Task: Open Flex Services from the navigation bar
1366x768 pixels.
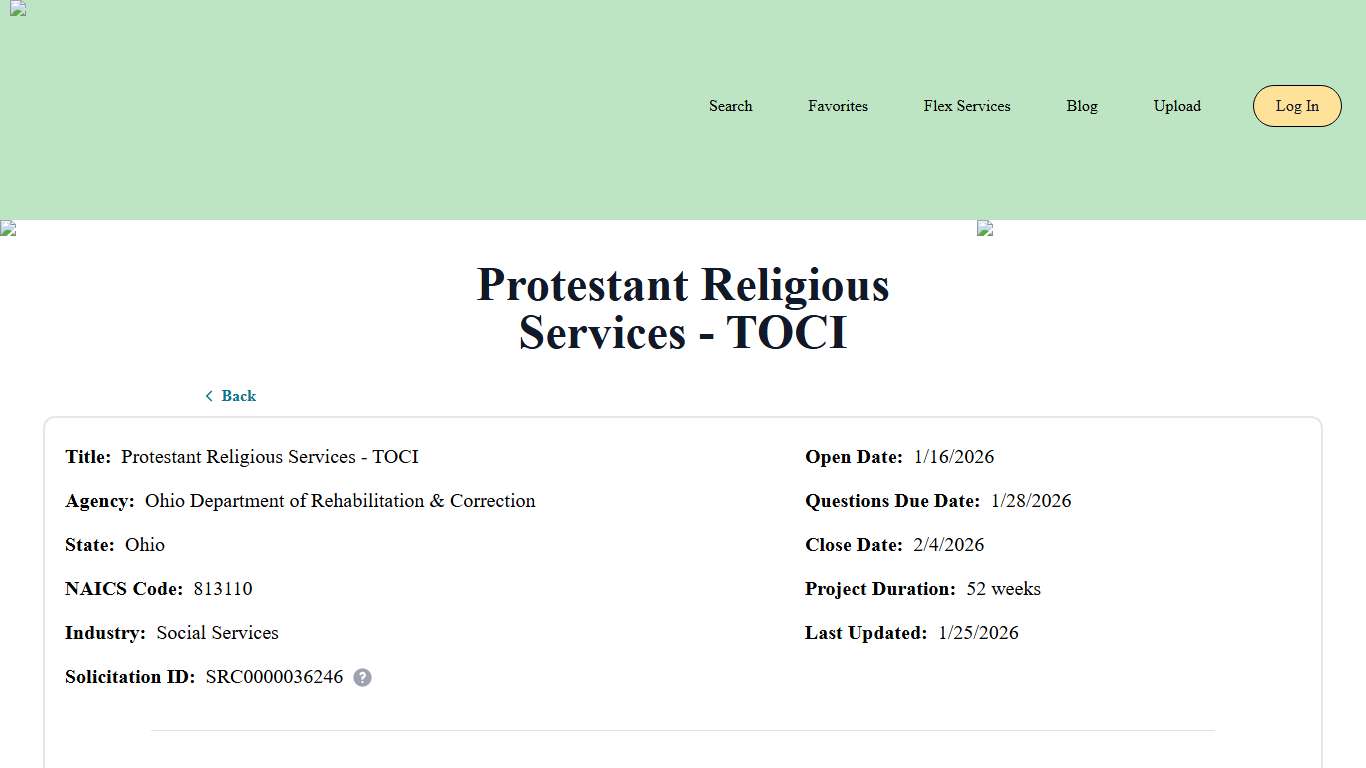Action: 966,106
